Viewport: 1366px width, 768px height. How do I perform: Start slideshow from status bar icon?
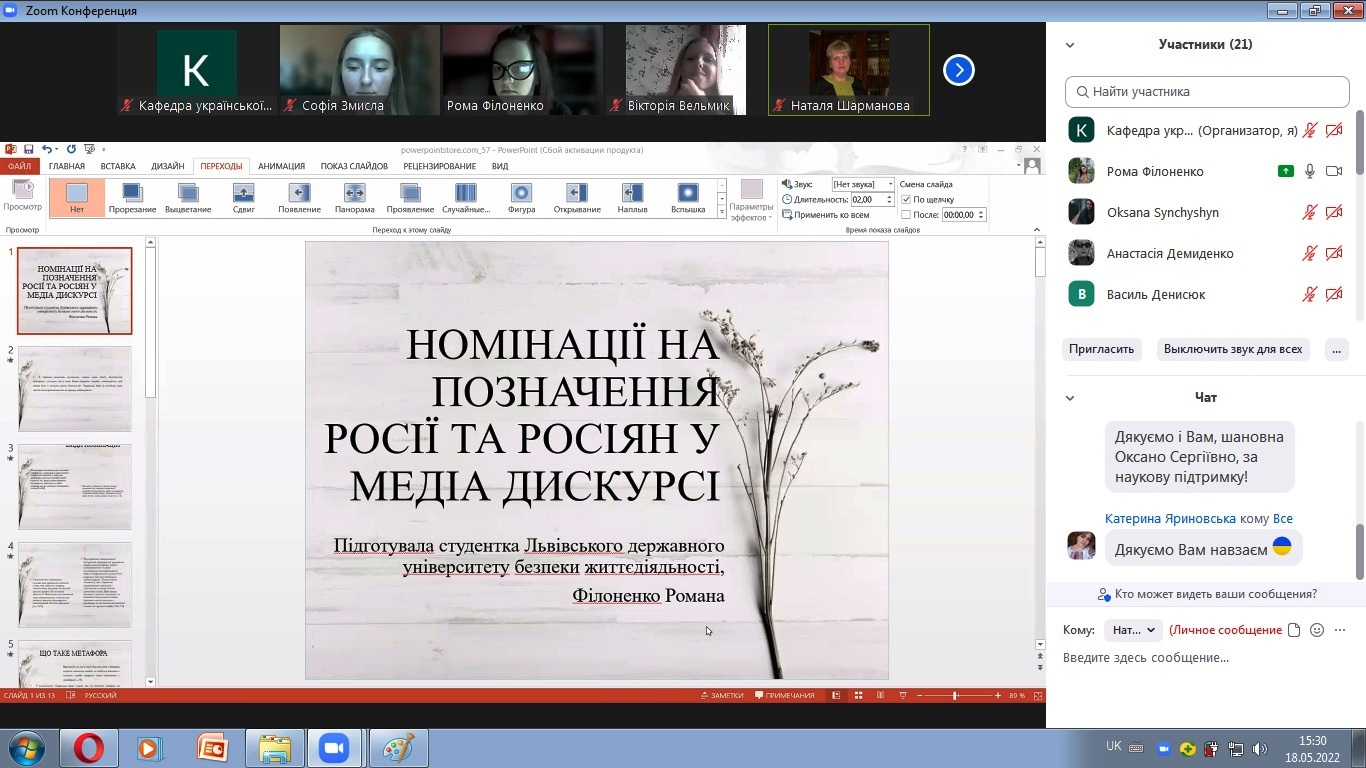point(902,695)
